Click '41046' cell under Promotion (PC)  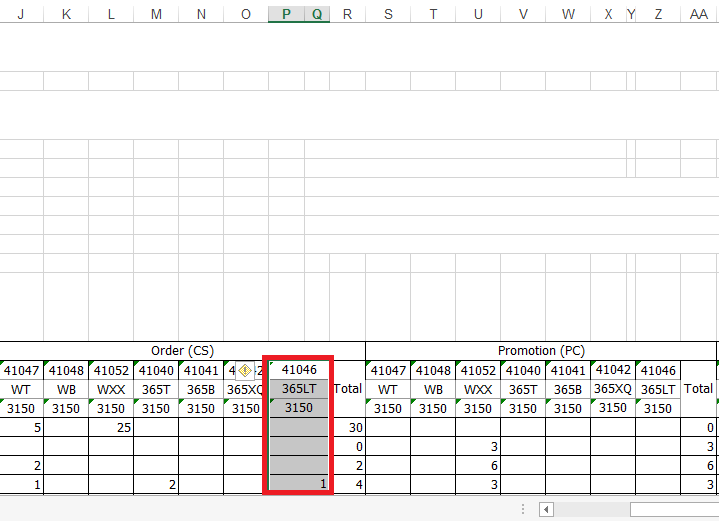(x=658, y=370)
